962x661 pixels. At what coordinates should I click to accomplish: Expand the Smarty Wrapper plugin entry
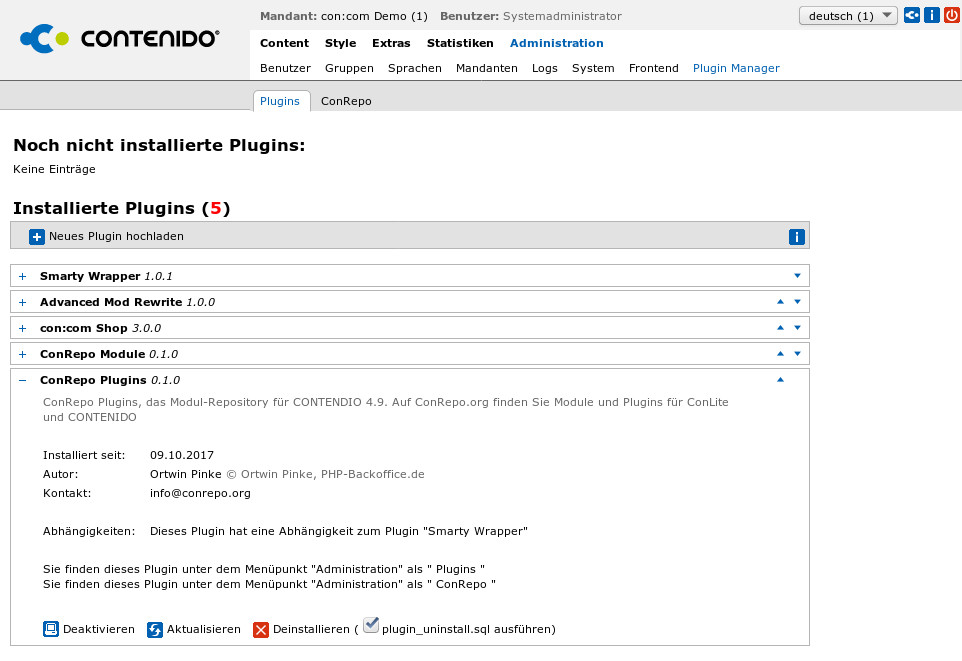tap(22, 276)
